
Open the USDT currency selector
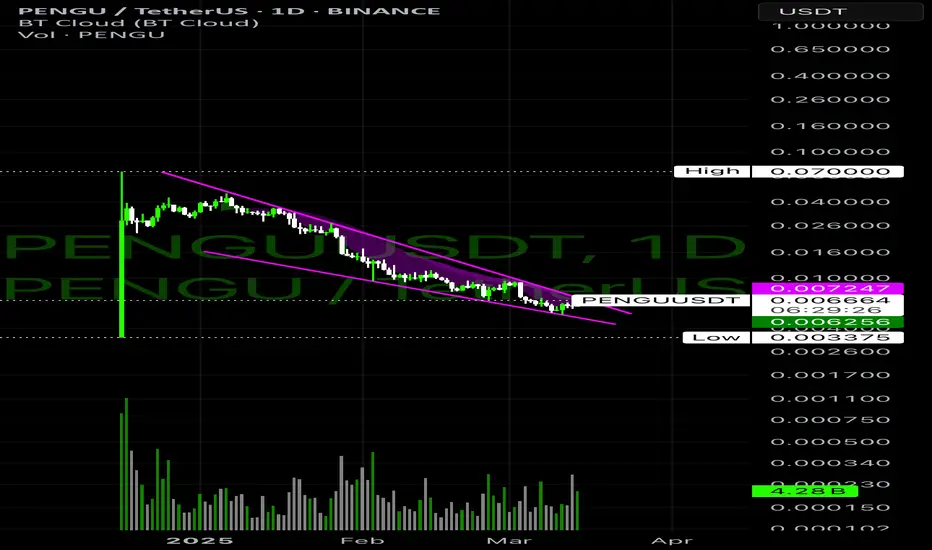click(x=840, y=11)
